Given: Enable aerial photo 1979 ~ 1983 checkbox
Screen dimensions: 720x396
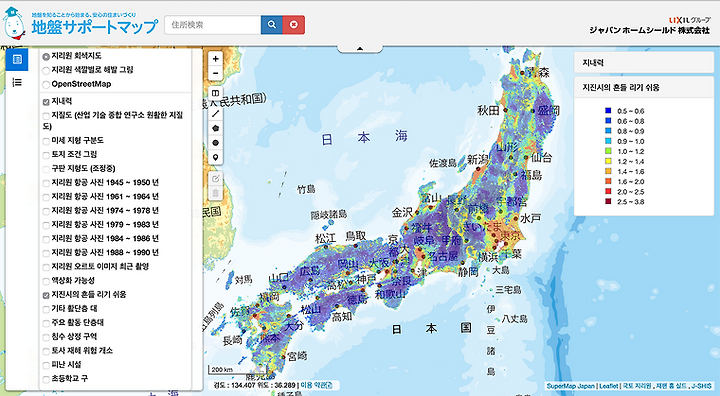Looking at the screenshot, I should [46, 225].
